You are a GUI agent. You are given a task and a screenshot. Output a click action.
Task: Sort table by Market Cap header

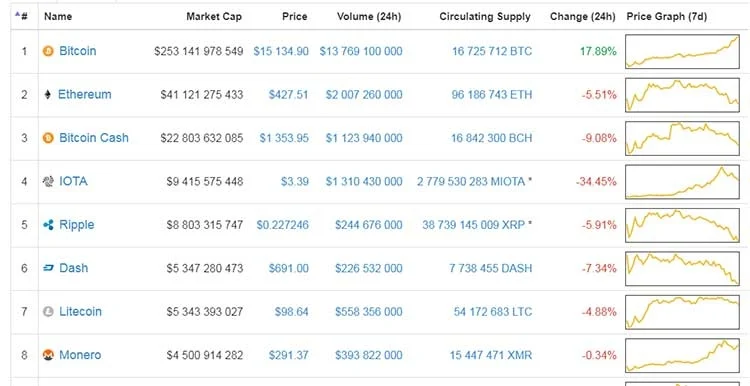214,16
